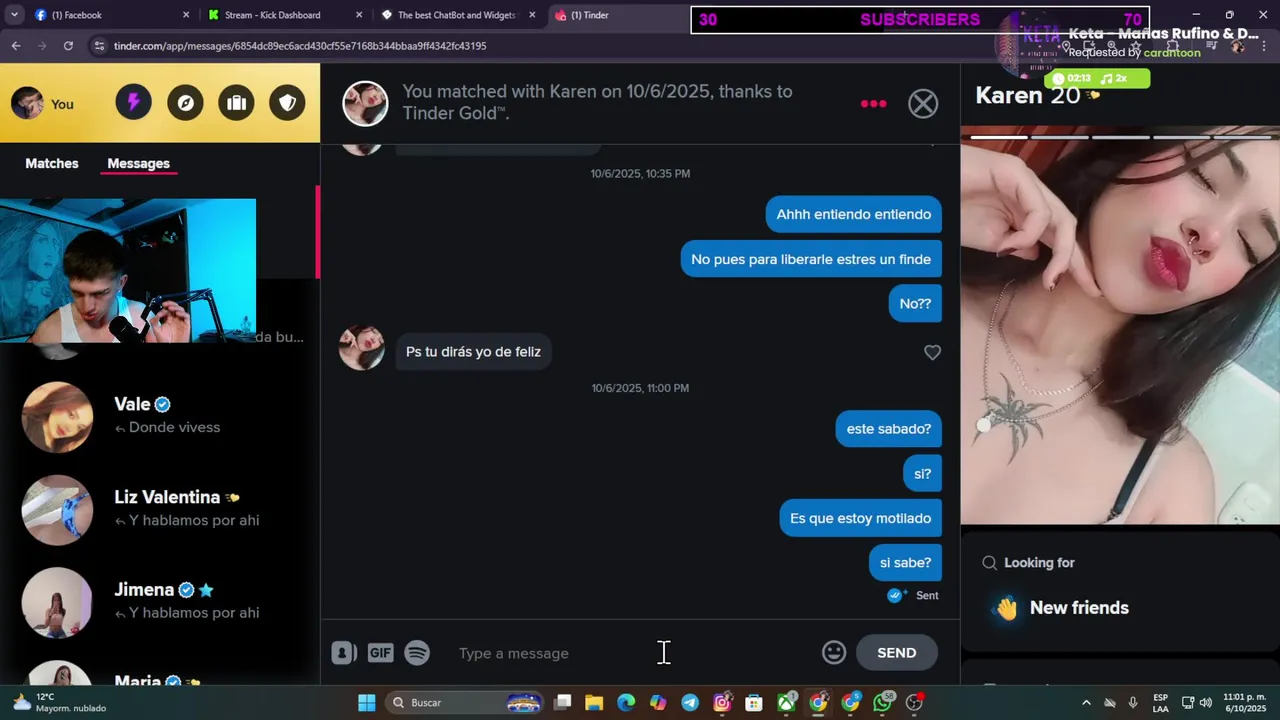
Task: Click the message 'Es que estoy motilado'
Action: 860,518
